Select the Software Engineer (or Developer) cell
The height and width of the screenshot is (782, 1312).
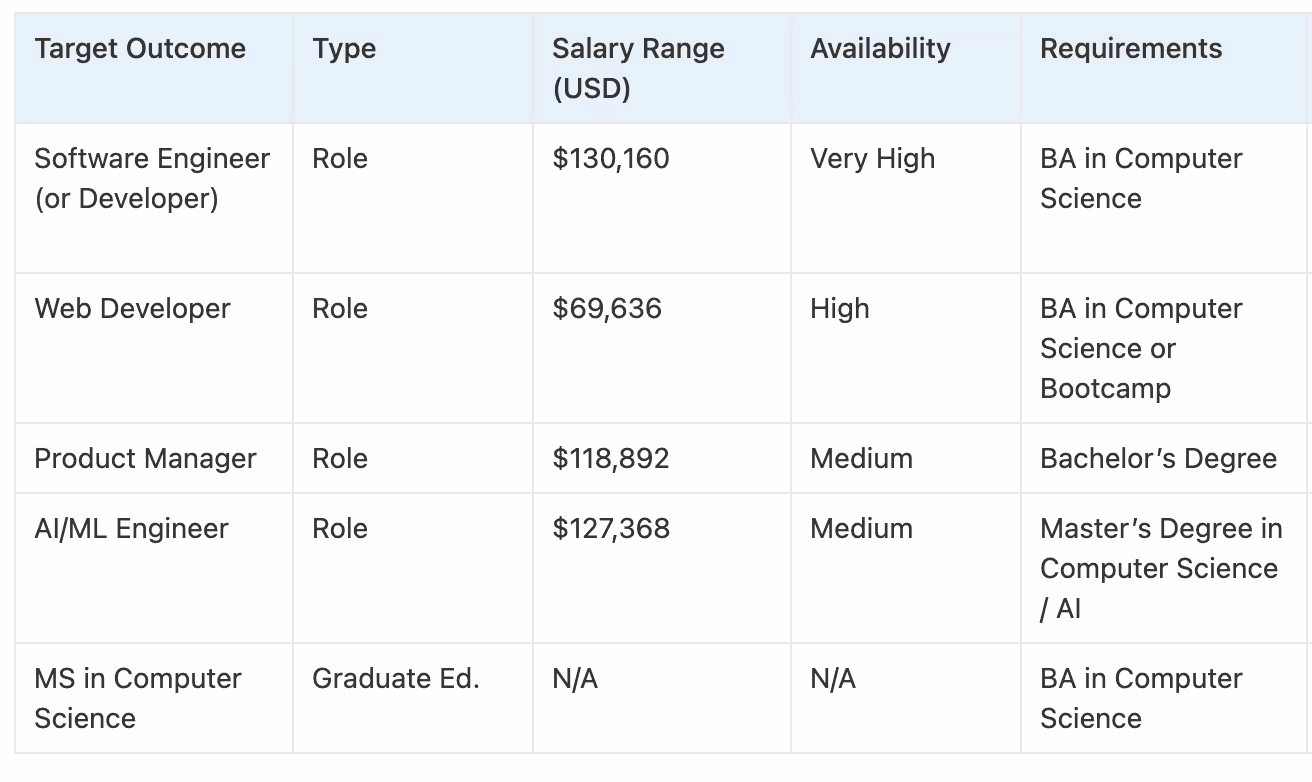tap(154, 198)
